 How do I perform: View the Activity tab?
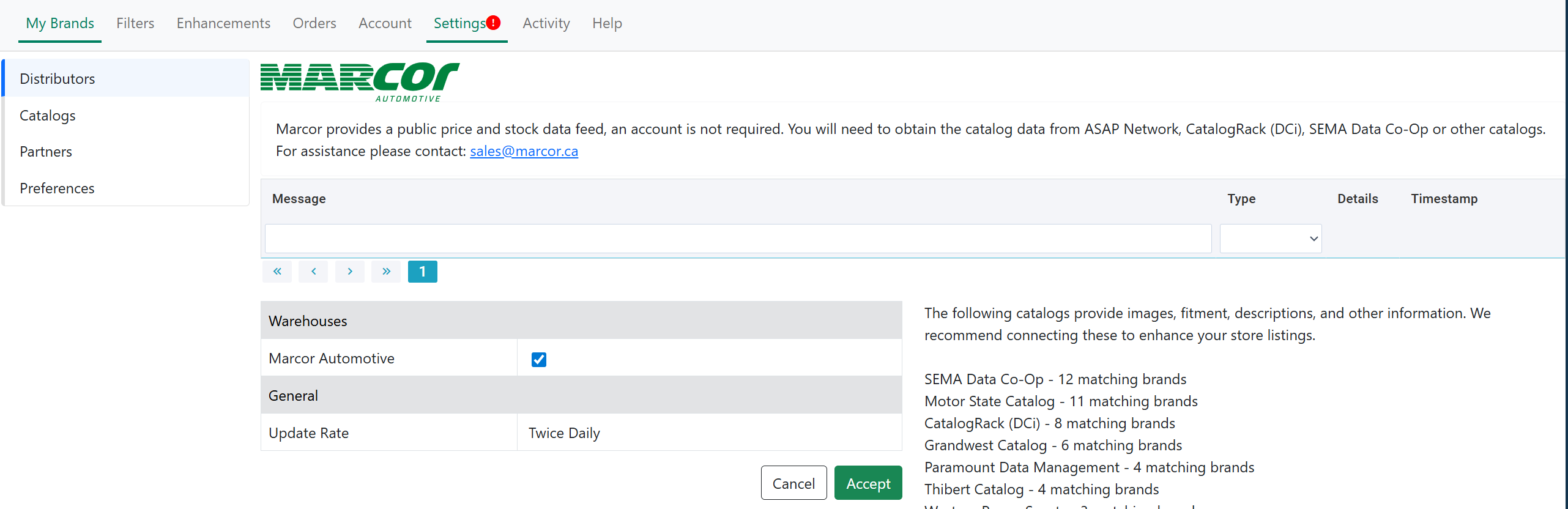pyautogui.click(x=546, y=23)
